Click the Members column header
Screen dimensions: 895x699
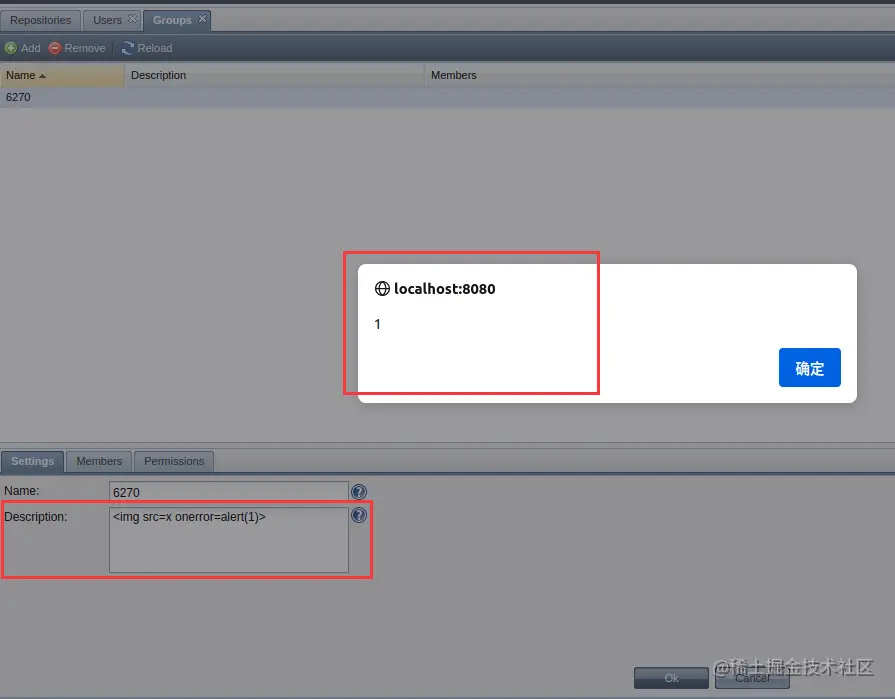click(x=660, y=75)
